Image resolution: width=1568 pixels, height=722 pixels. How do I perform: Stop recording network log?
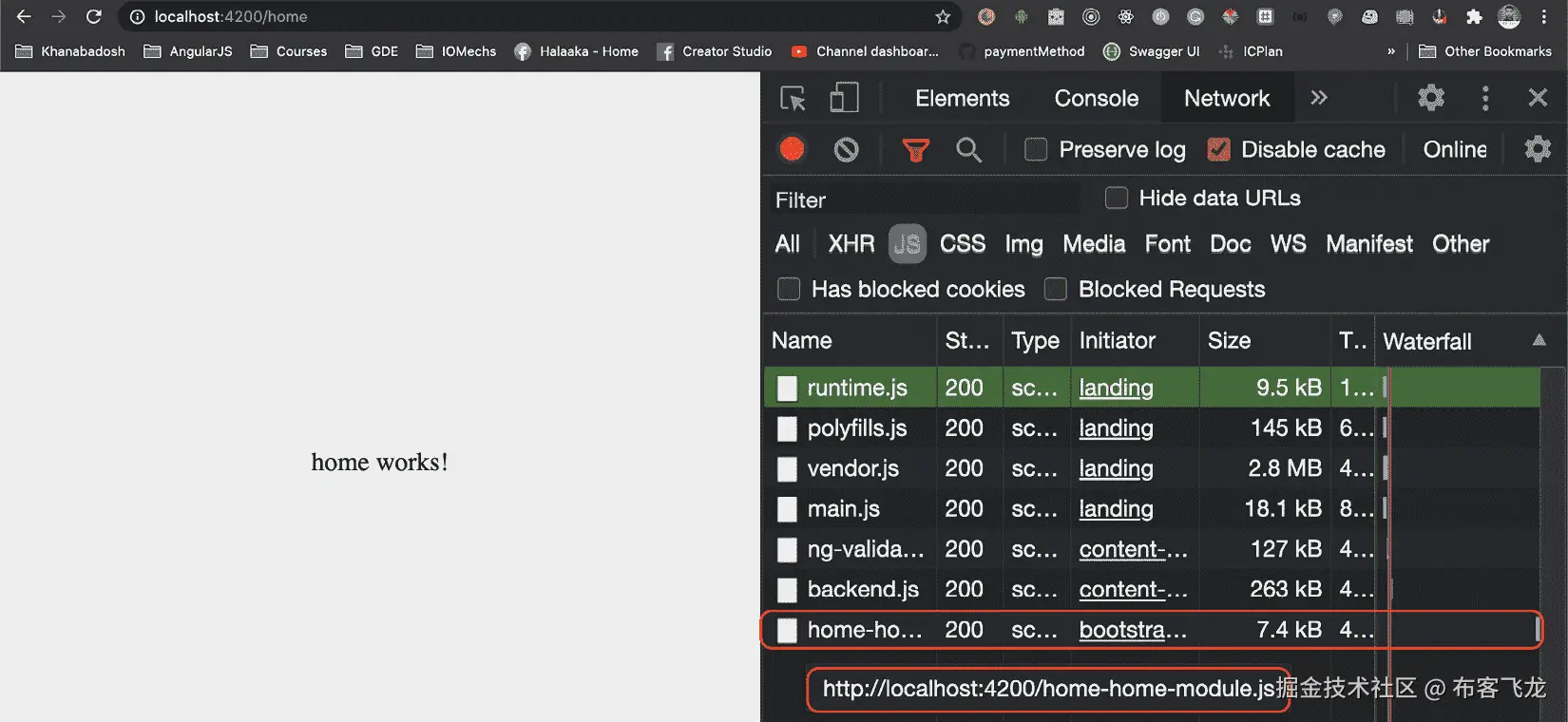[792, 149]
